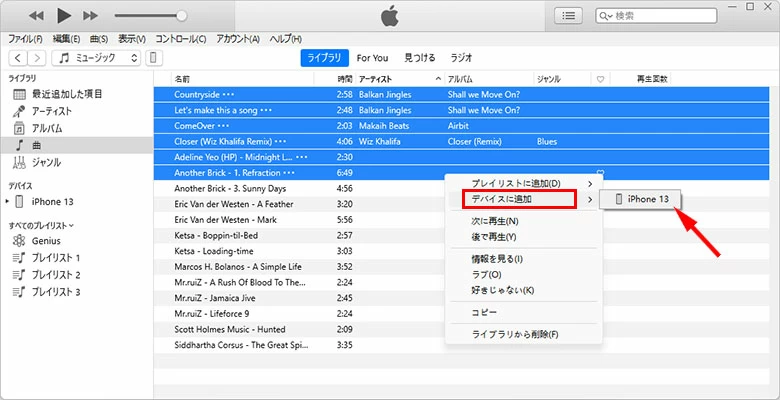Skip to the next track
Screen dimensions: 780x400
point(92,16)
